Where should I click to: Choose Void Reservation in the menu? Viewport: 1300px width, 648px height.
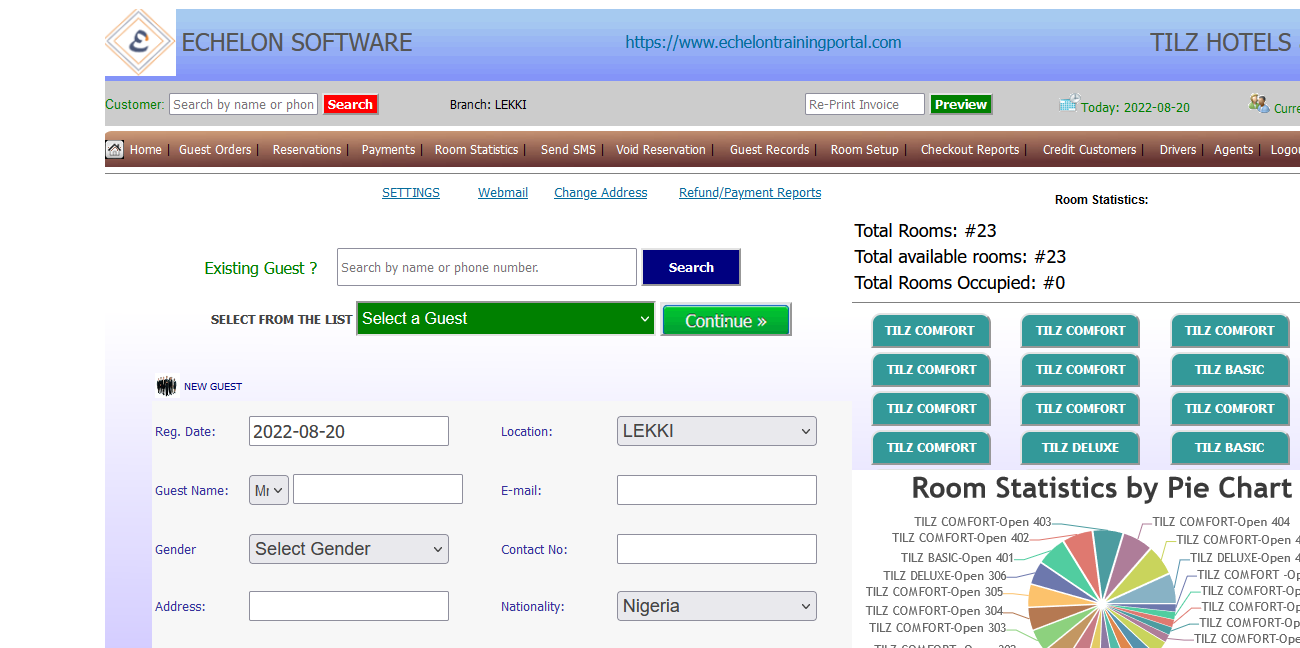click(x=661, y=150)
